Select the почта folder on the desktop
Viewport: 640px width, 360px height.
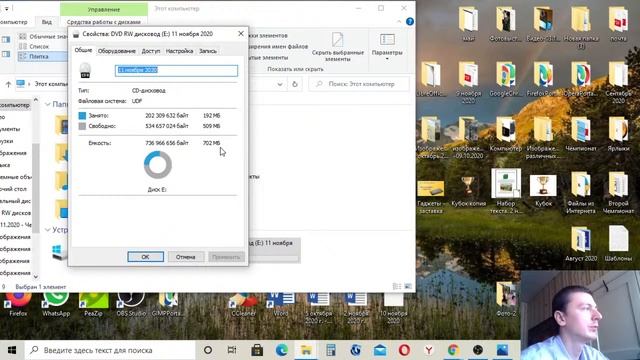pos(618,24)
